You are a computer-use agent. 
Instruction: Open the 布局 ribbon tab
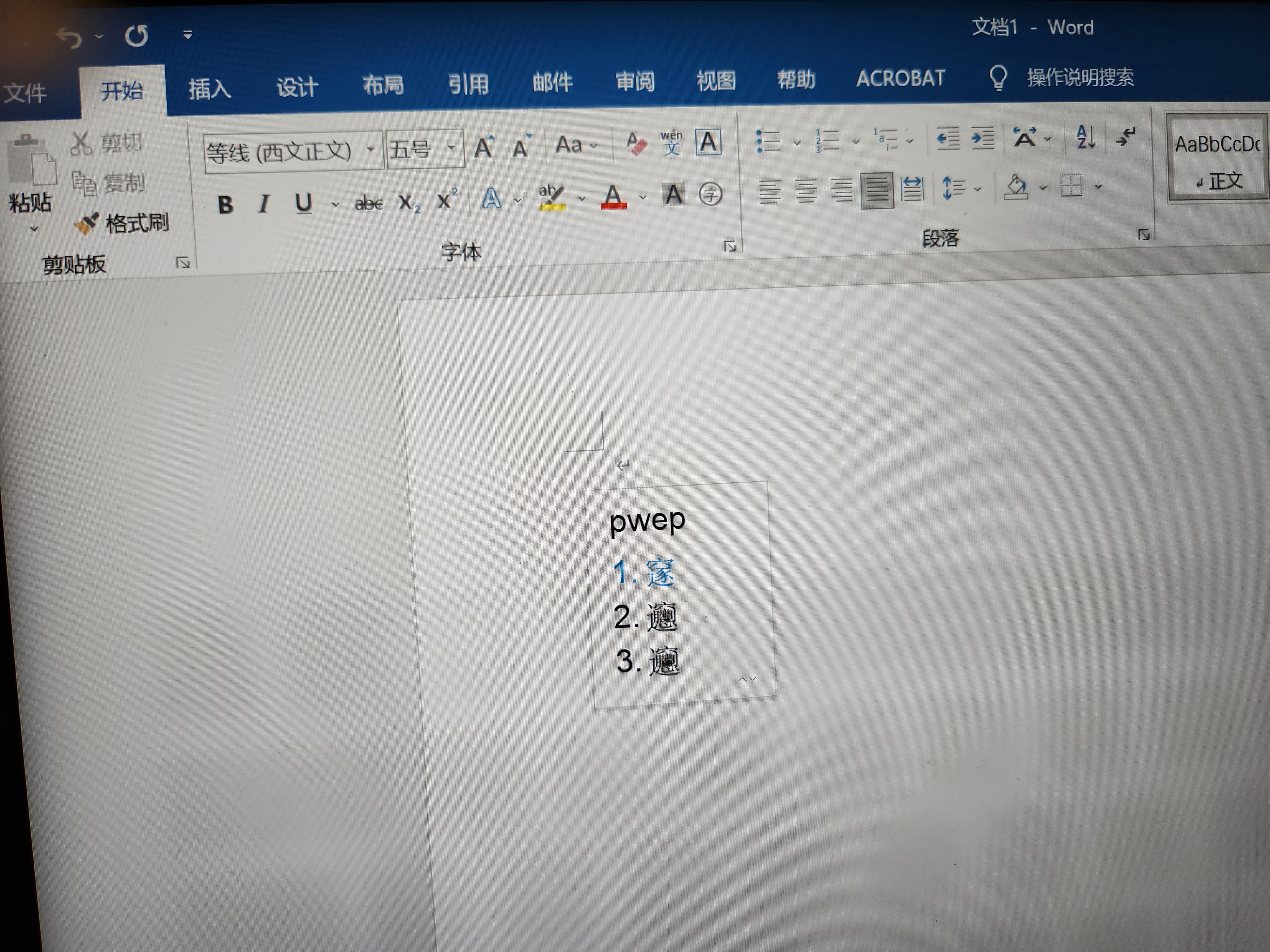coord(383,85)
